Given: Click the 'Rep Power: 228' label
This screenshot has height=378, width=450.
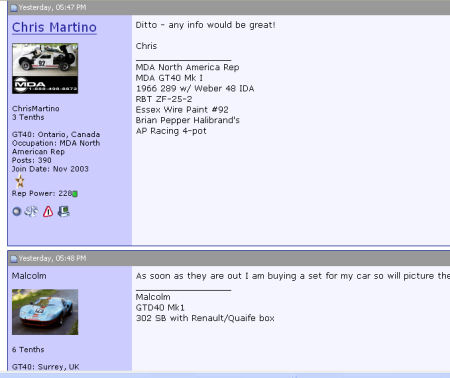Looking at the screenshot, I should coord(42,194).
